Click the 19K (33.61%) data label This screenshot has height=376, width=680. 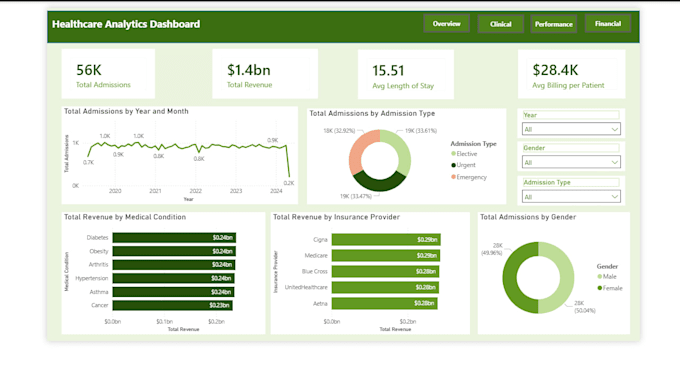click(x=421, y=131)
